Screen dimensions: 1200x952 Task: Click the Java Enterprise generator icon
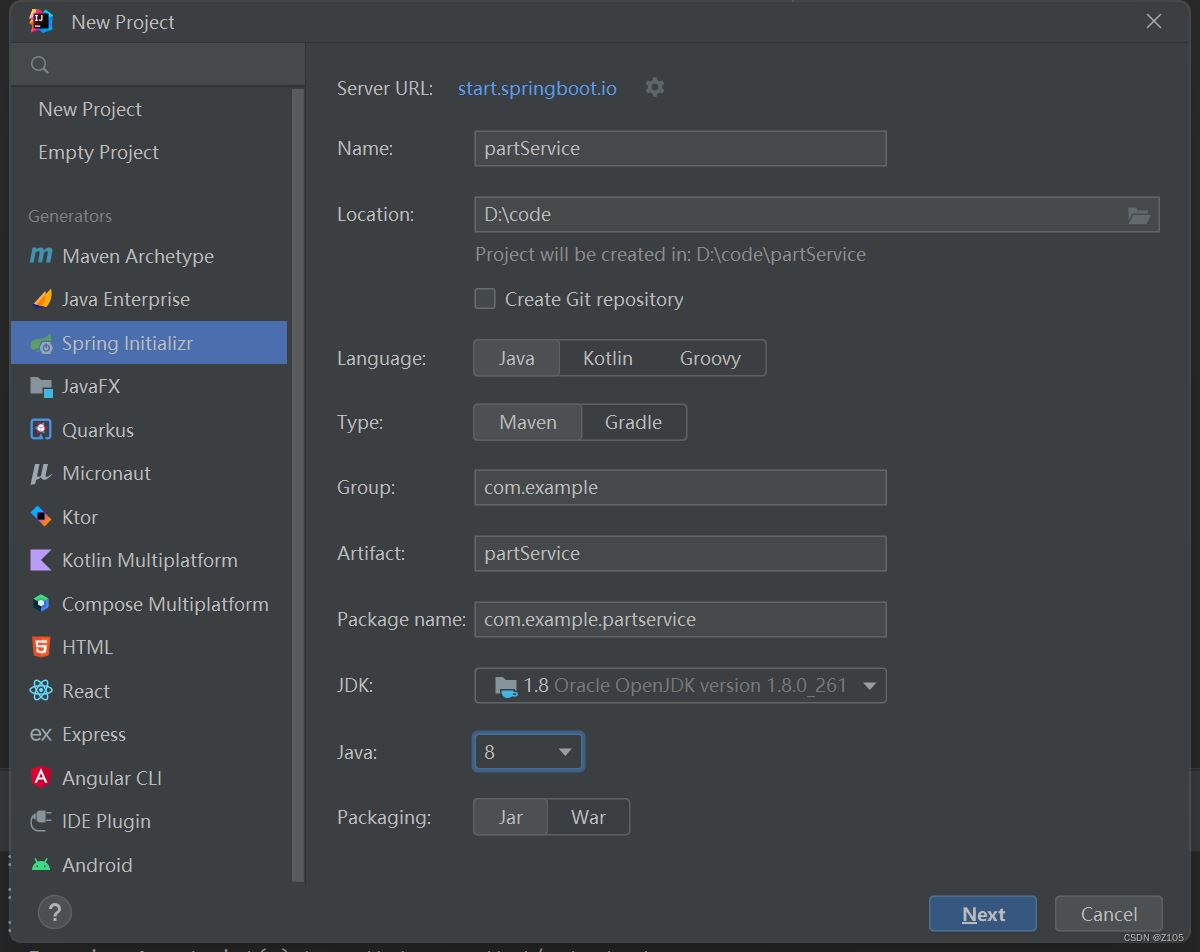41,299
